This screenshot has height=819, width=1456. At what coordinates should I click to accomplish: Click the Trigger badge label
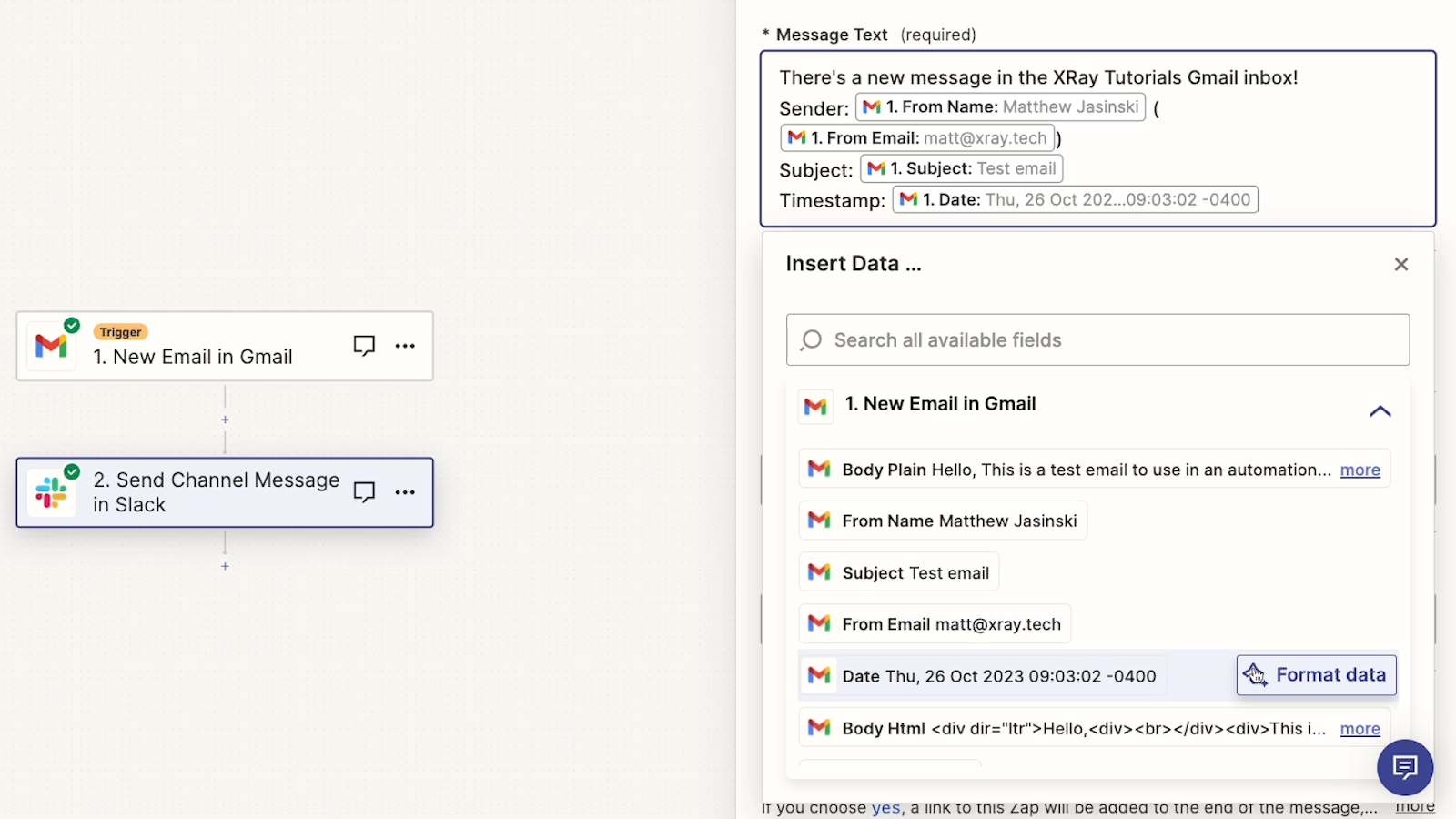[x=120, y=332]
